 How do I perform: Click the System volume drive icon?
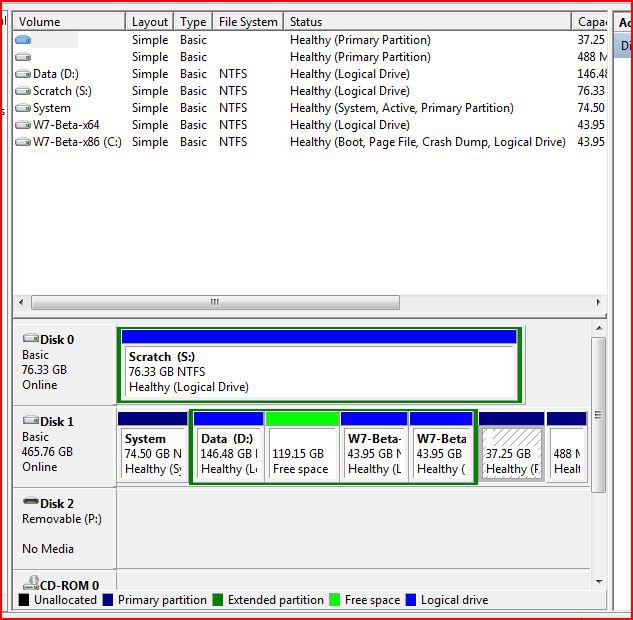23,108
